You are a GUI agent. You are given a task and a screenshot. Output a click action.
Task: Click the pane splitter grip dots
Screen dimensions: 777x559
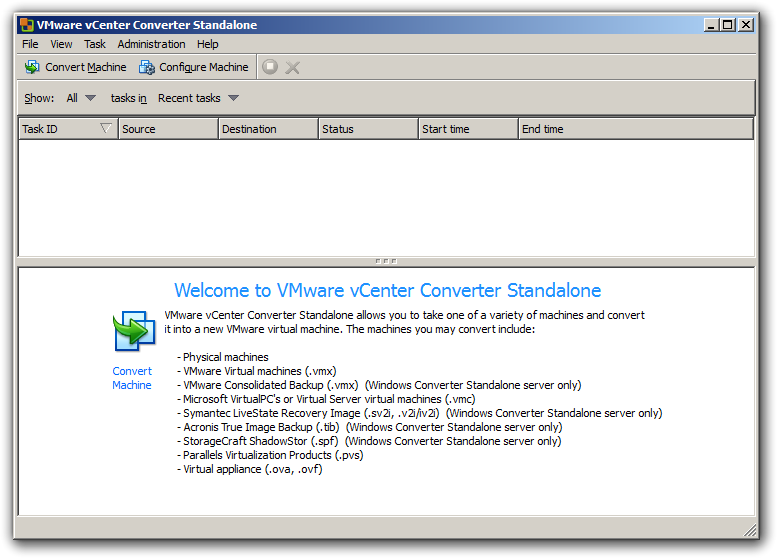click(x=386, y=261)
